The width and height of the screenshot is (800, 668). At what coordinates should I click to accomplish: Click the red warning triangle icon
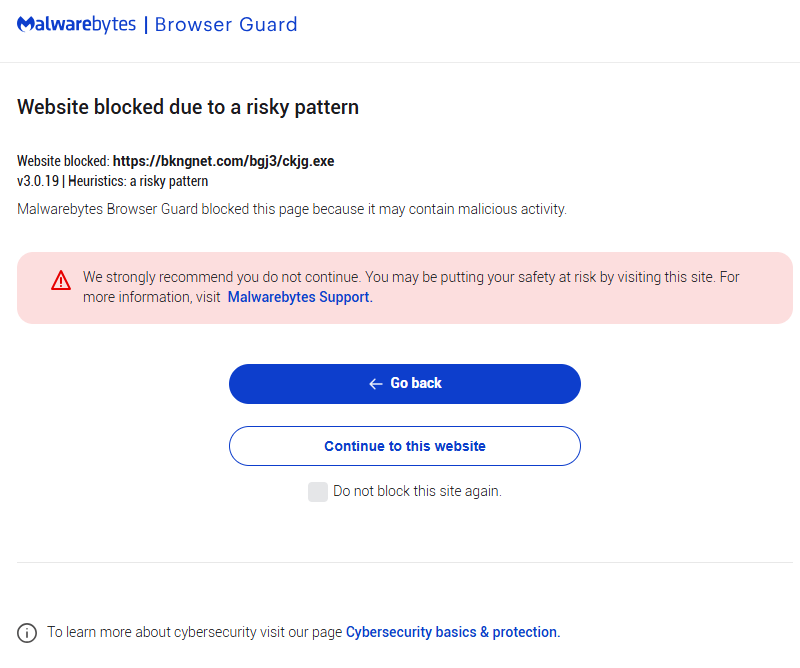(x=61, y=280)
